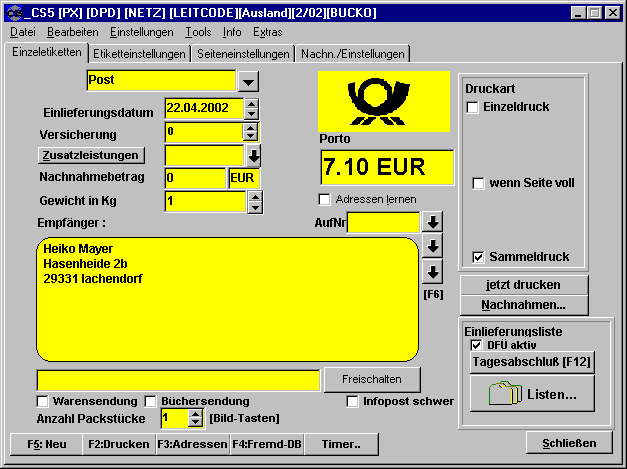Increase Versicherung value
627x469 pixels.
[250, 128]
